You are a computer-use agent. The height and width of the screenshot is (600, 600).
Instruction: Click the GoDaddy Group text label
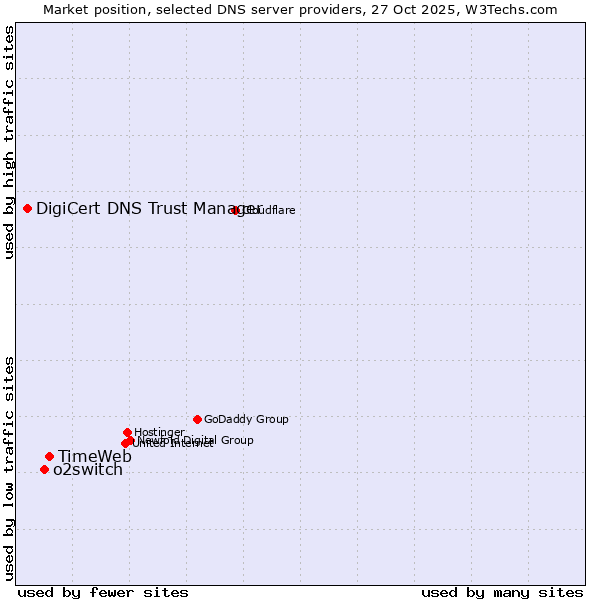point(246,419)
